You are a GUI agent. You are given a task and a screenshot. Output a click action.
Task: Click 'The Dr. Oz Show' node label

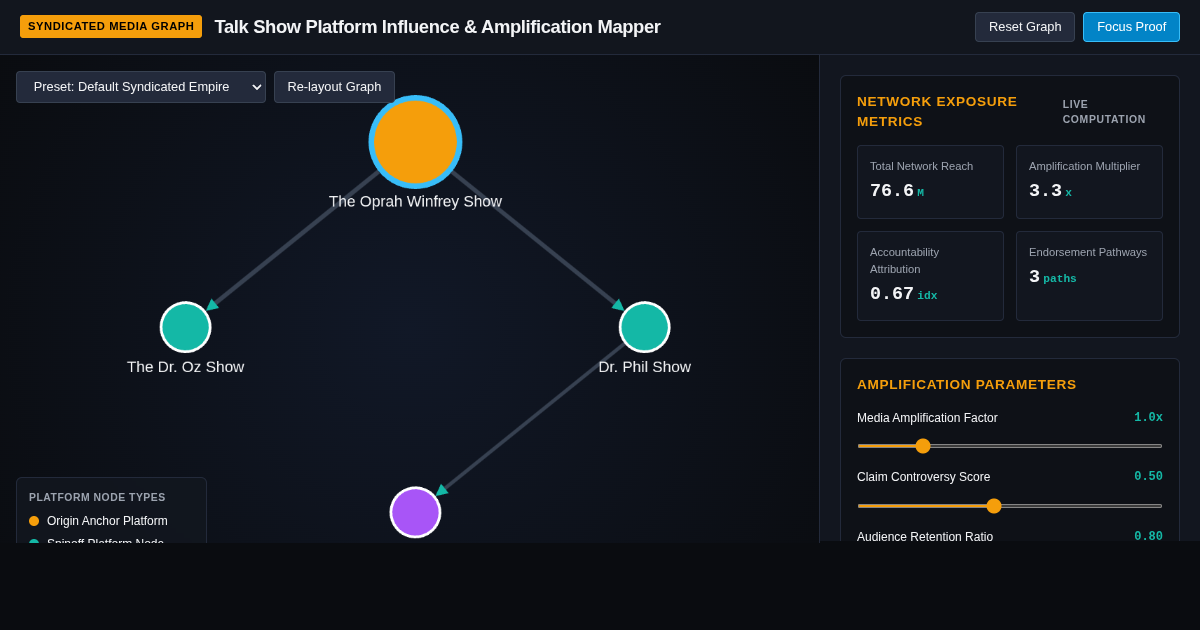185,367
